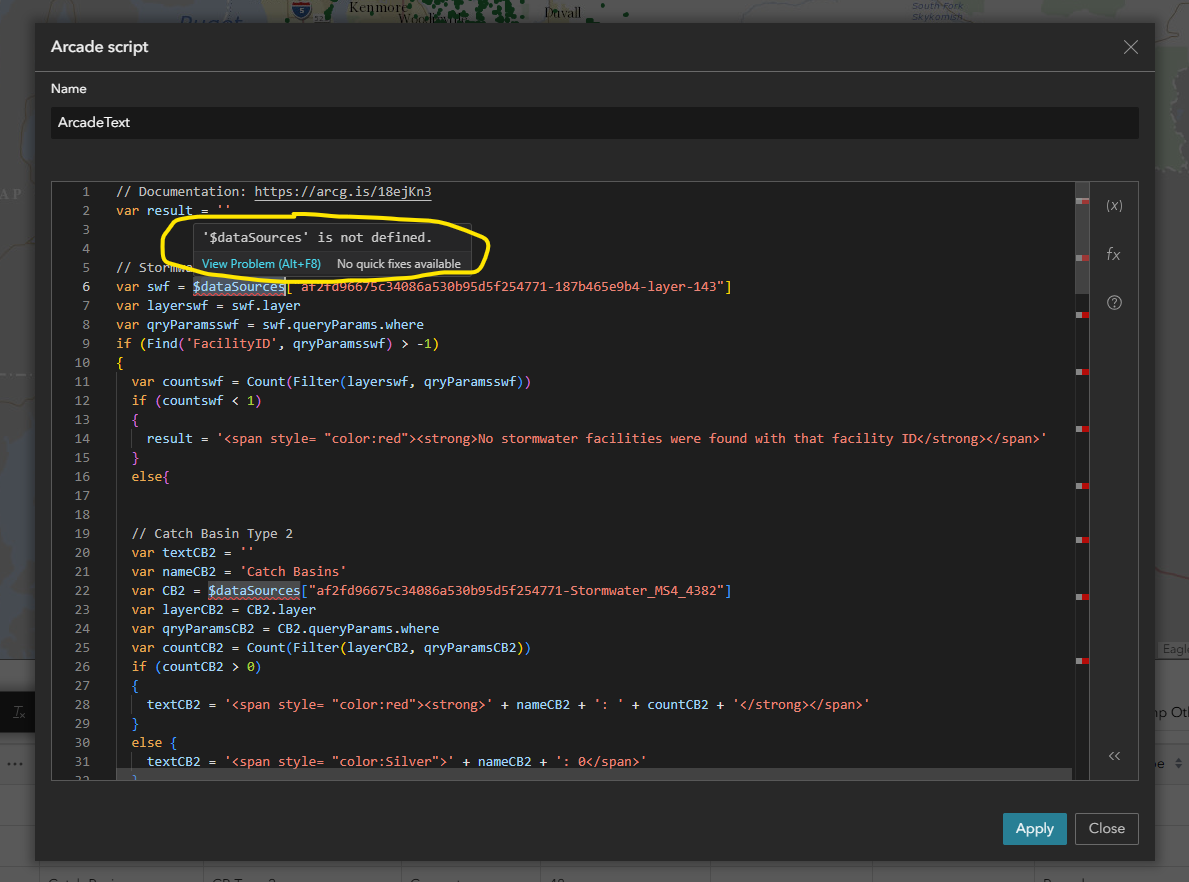The height and width of the screenshot is (882, 1189).
Task: Click the Close button of the dialog
Action: [x=1106, y=828]
